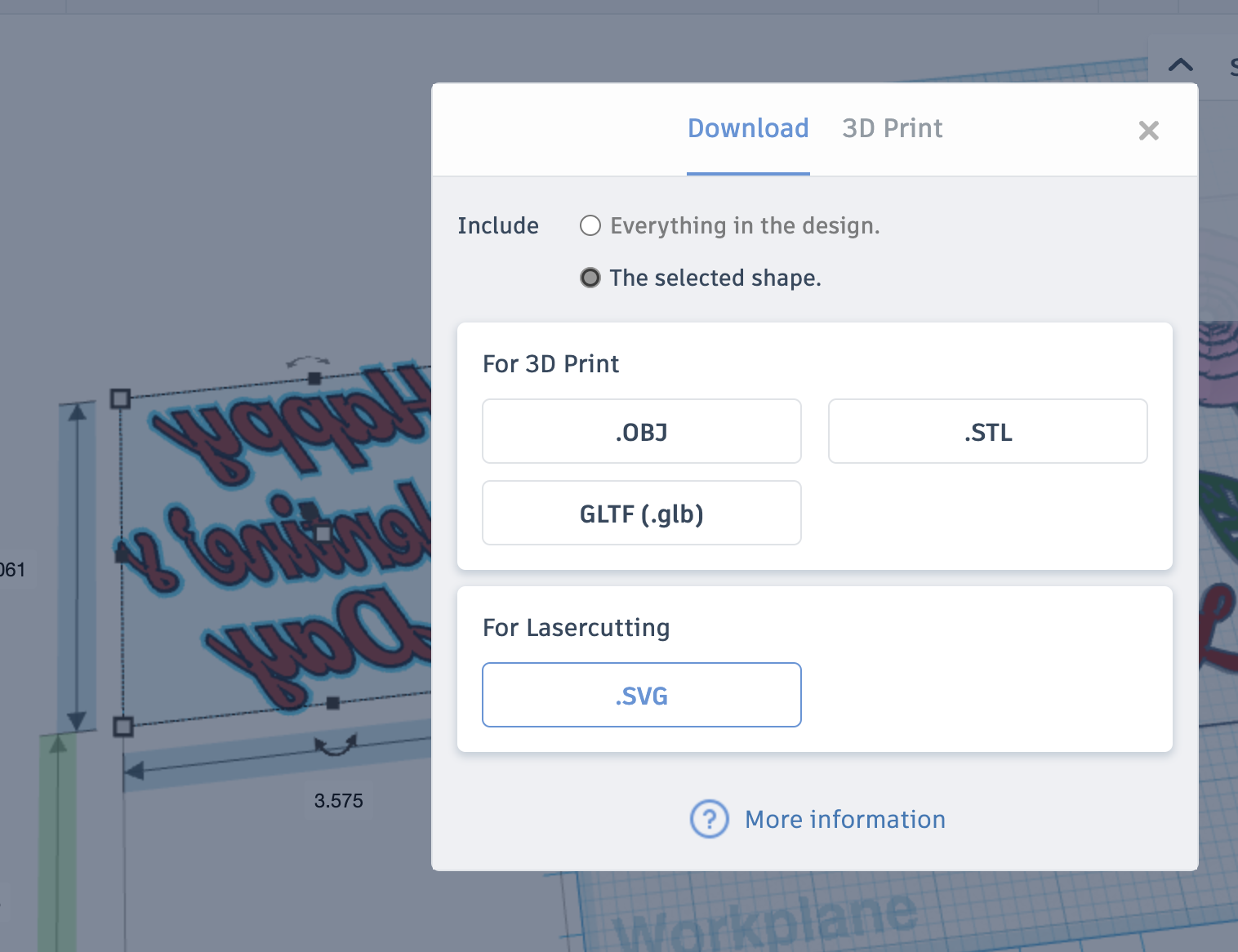Collapse the panel using the up chevron
The width and height of the screenshot is (1238, 952).
(1181, 65)
